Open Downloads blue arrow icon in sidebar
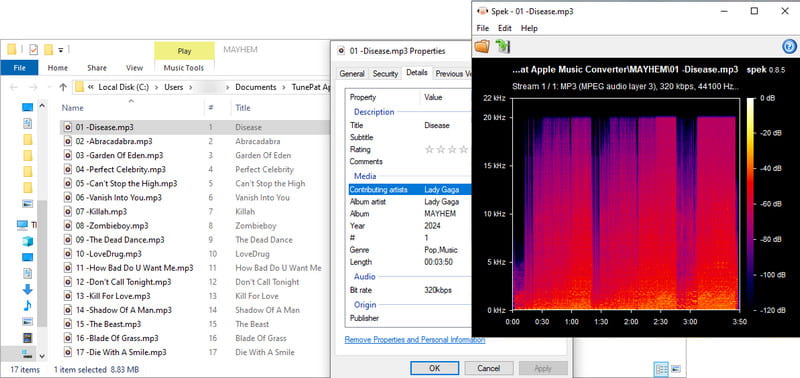800x378 pixels. click(28, 289)
